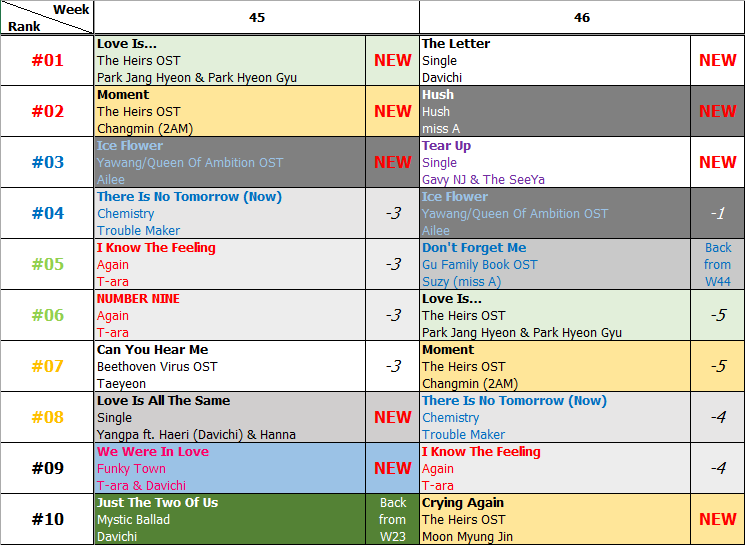Click week 45 'Ice Flower' cell
Screen dimensions: 745x545
point(230,162)
